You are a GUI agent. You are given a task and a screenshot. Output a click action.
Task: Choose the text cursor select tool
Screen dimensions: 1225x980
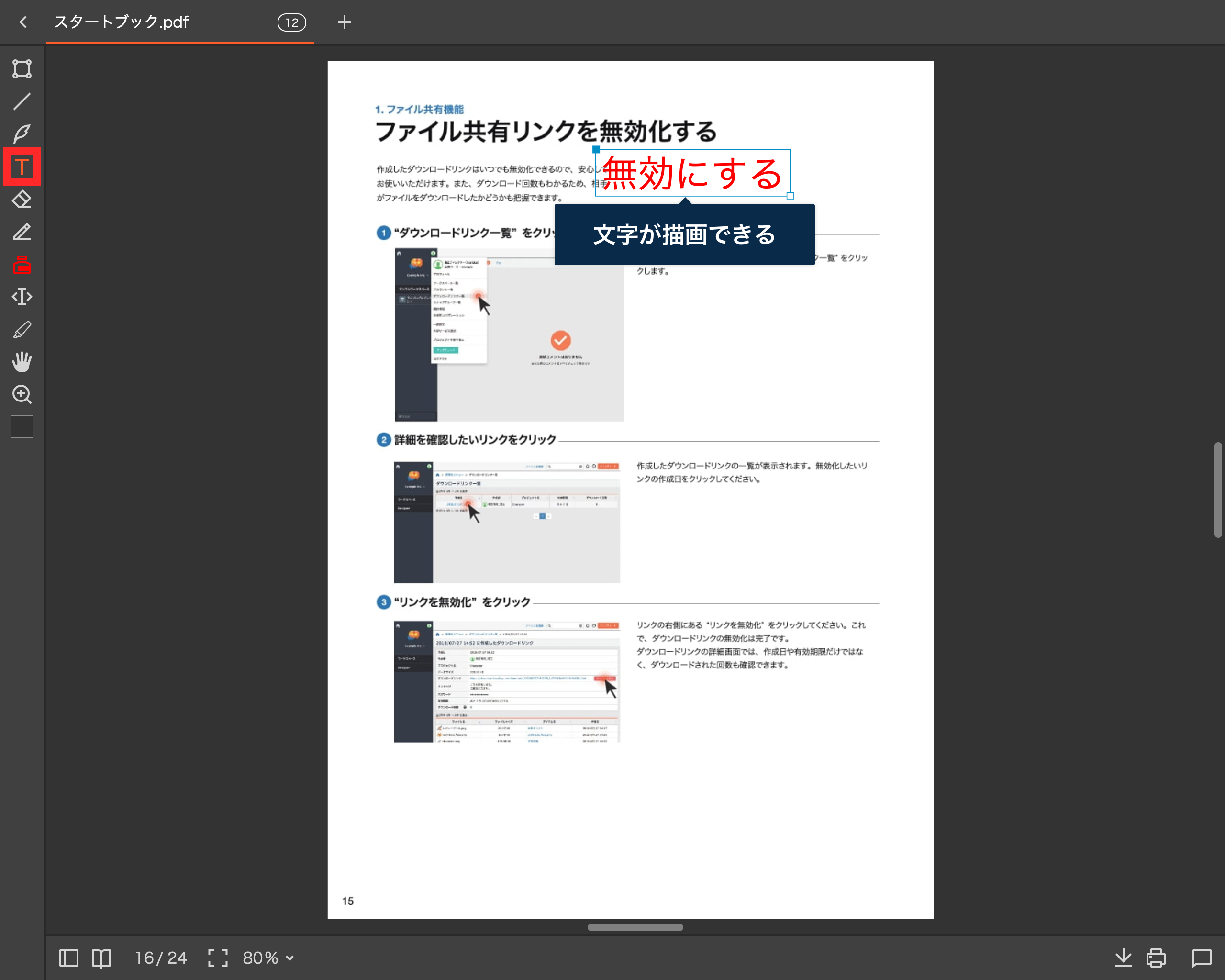[22, 297]
